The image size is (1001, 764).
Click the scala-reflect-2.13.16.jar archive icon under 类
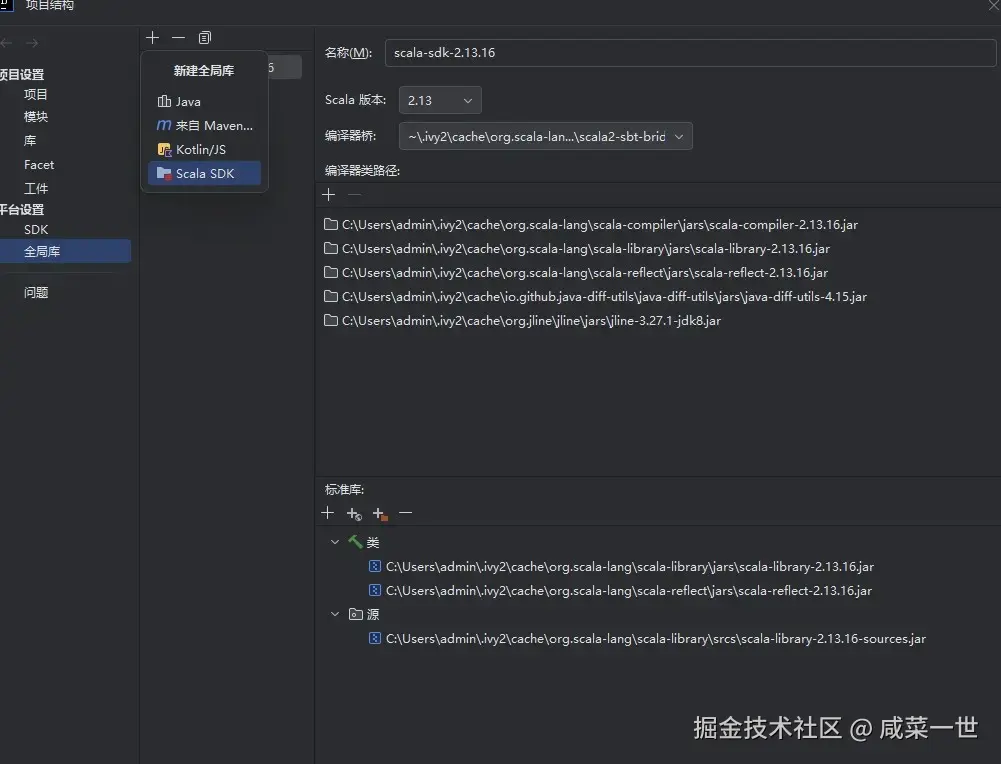tap(375, 590)
